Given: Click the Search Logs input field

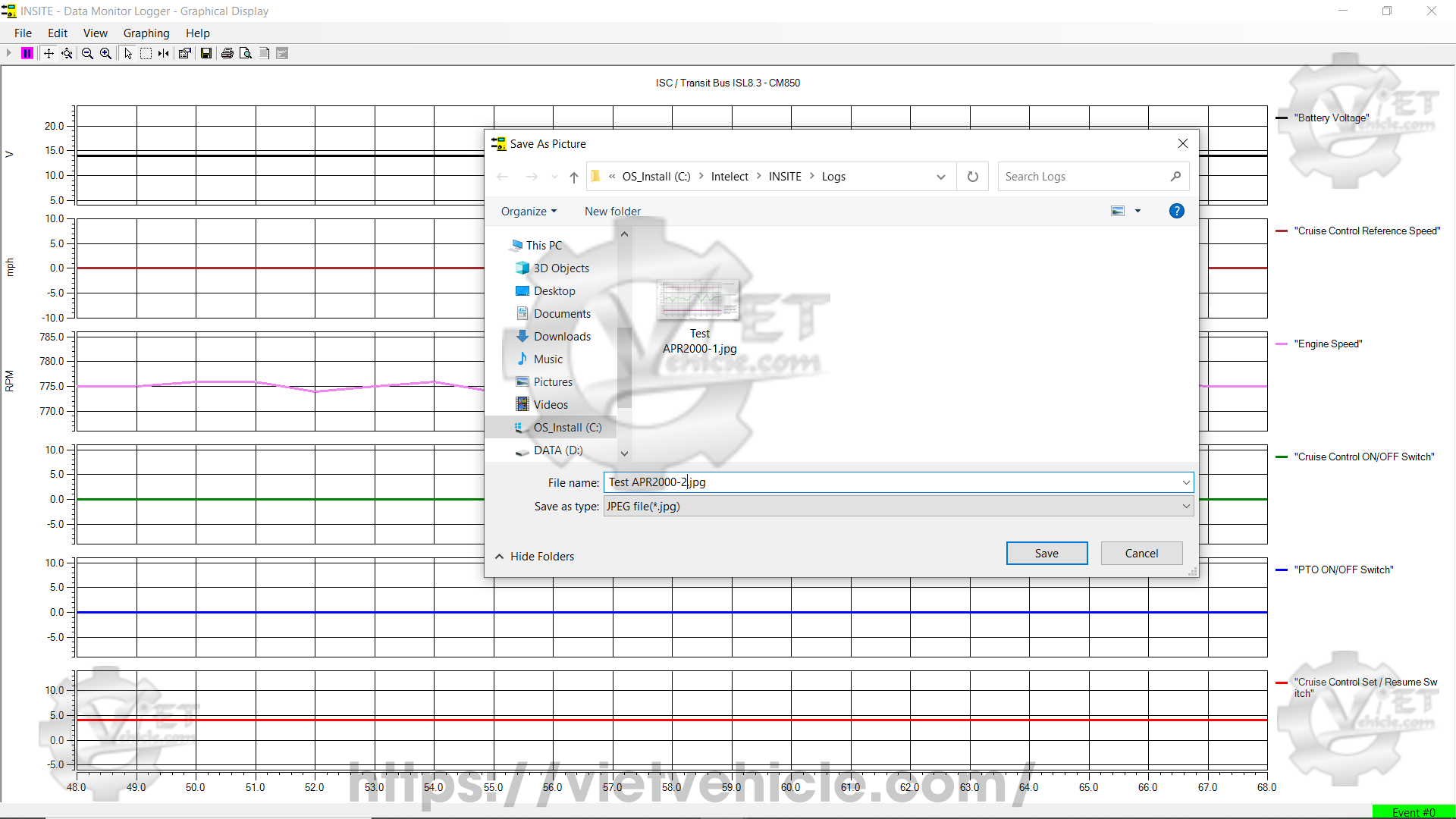Looking at the screenshot, I should (x=1084, y=177).
